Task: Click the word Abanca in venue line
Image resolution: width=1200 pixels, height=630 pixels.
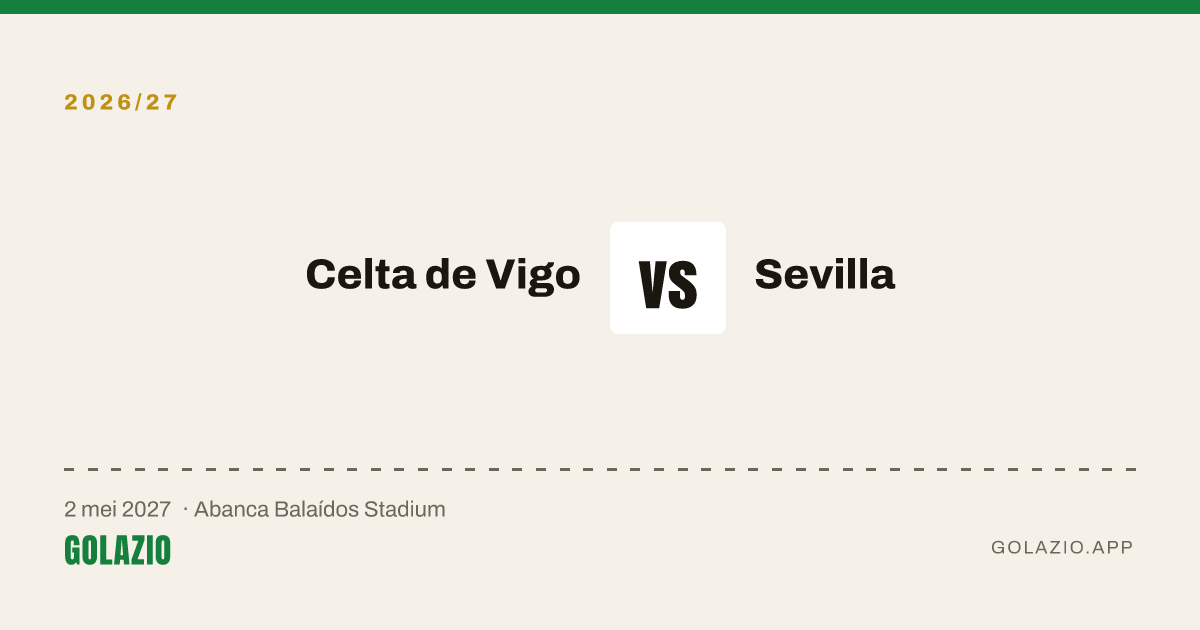Action: 231,509
